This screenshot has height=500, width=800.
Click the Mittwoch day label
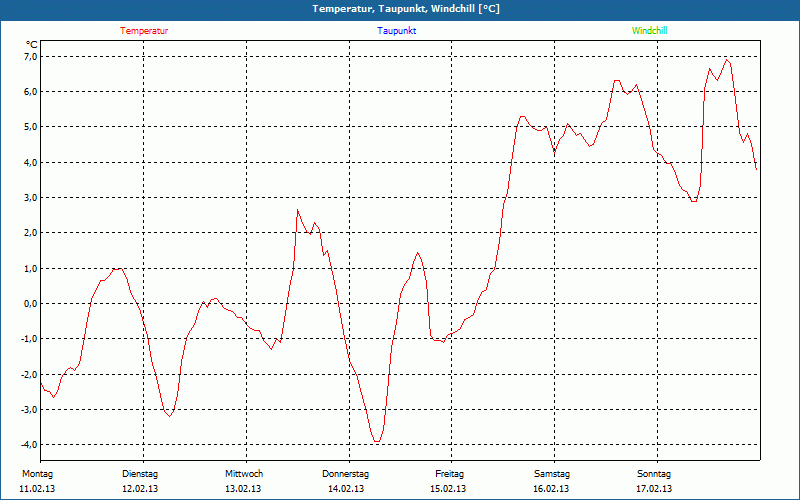click(244, 474)
